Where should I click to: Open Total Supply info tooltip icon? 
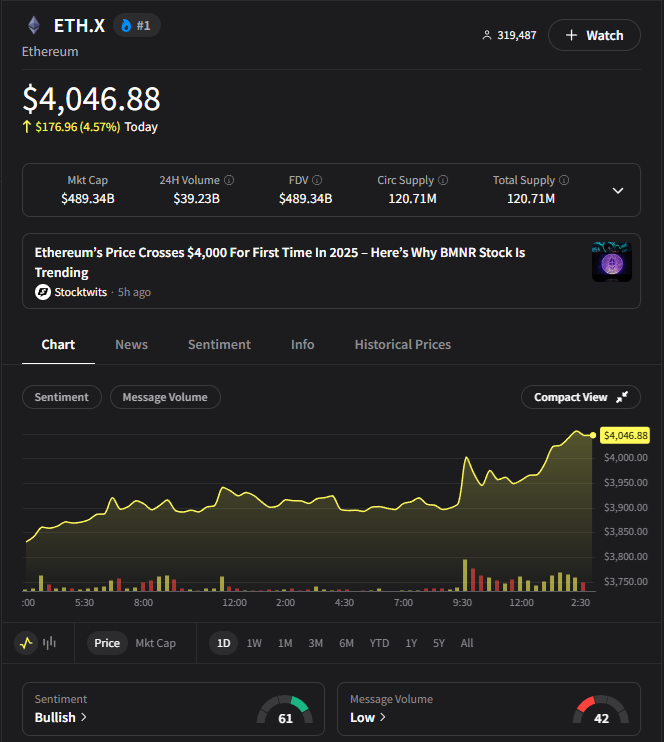pos(564,180)
